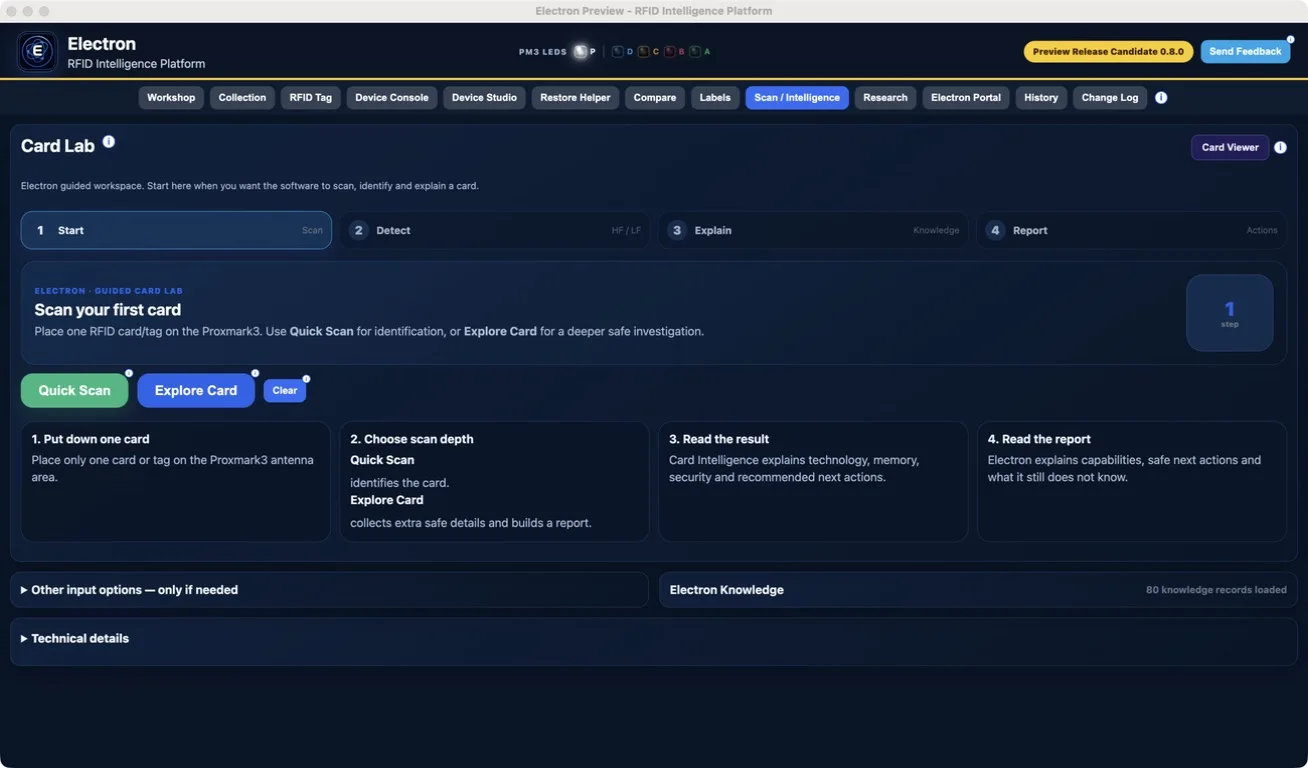Go to the Device Console tab

click(392, 98)
